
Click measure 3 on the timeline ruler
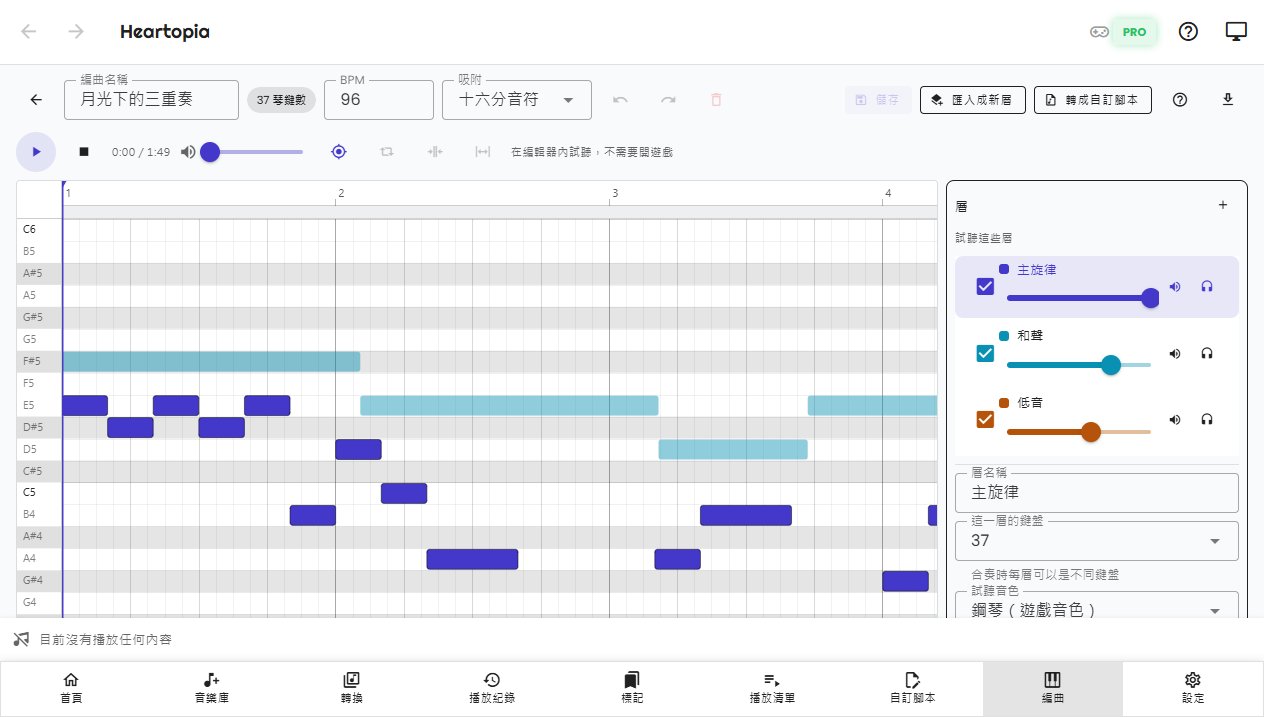coord(615,193)
